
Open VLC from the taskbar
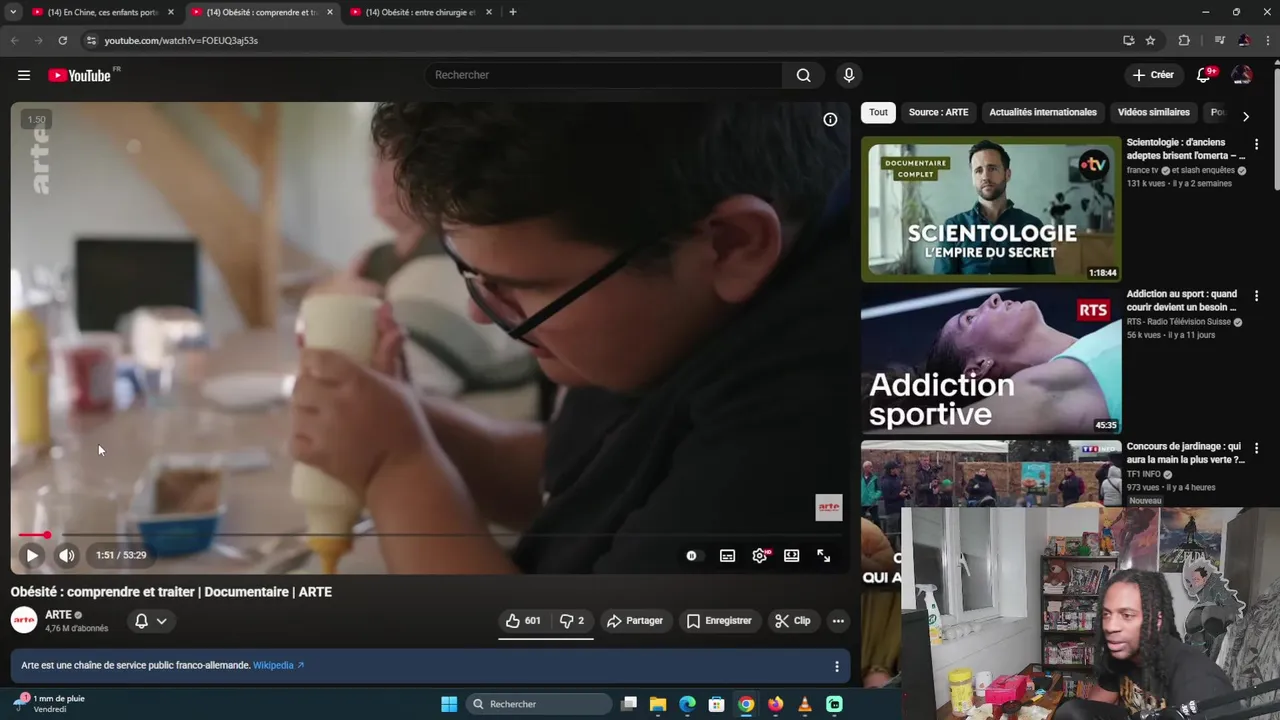point(805,704)
